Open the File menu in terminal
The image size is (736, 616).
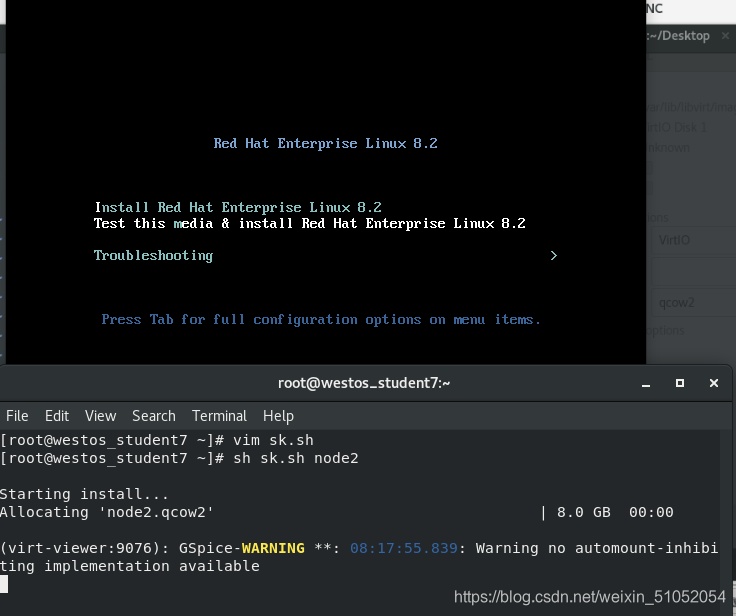coord(17,416)
